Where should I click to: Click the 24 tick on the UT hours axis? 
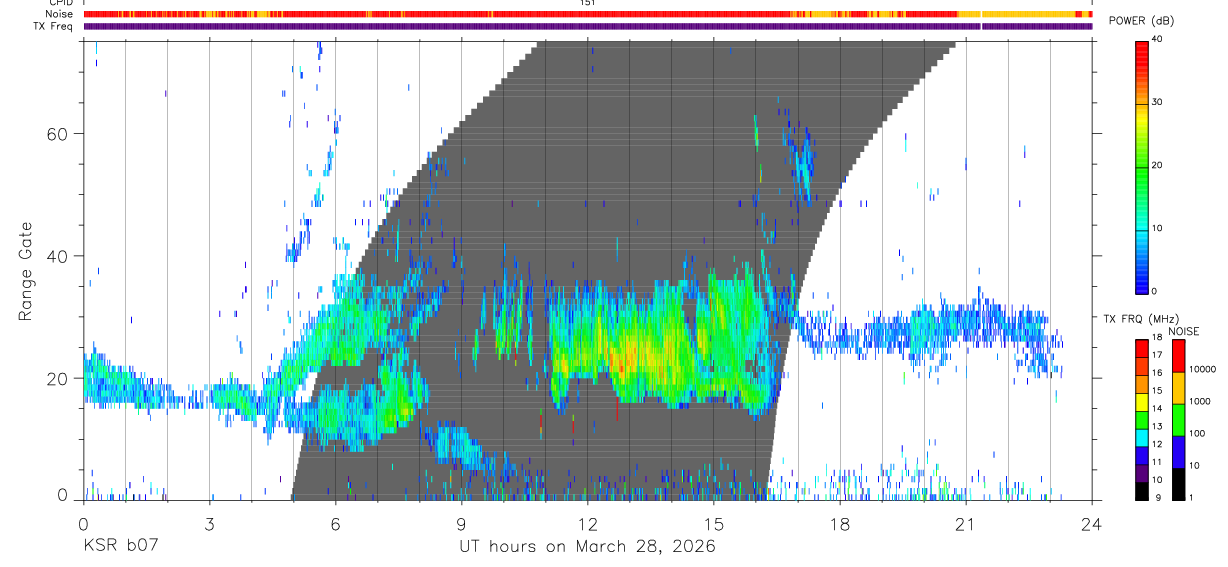point(1092,523)
